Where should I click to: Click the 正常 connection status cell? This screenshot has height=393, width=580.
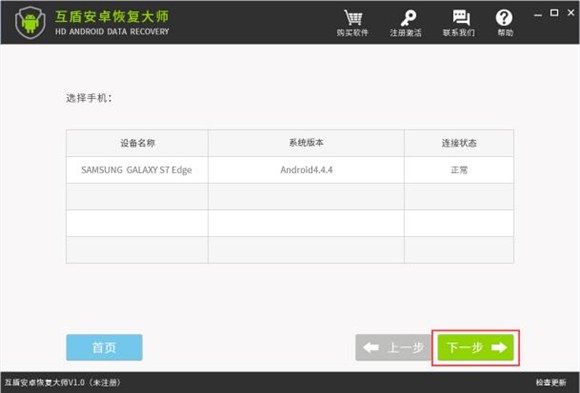click(x=459, y=170)
